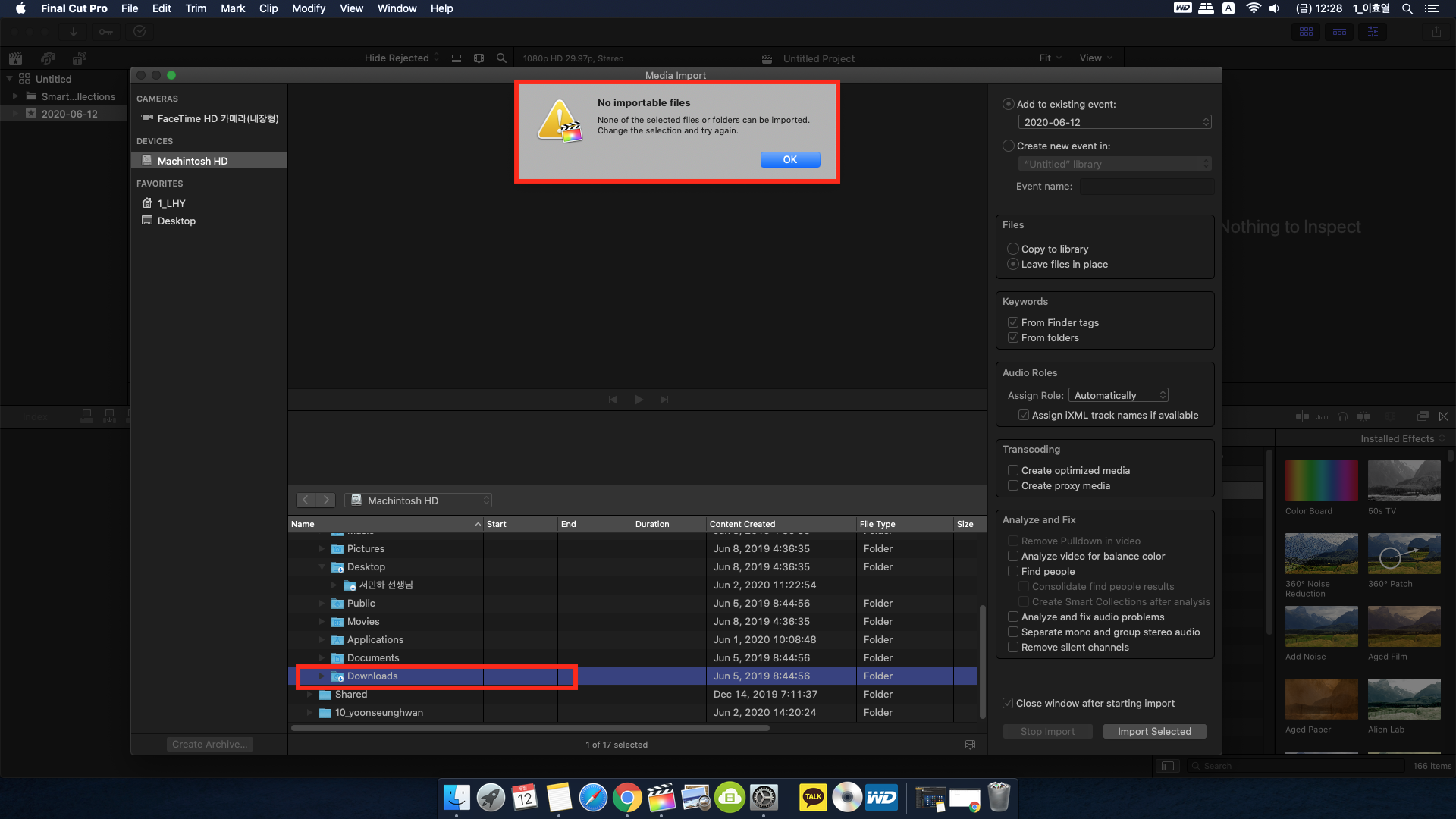Choose Copy to library option

(x=1012, y=249)
